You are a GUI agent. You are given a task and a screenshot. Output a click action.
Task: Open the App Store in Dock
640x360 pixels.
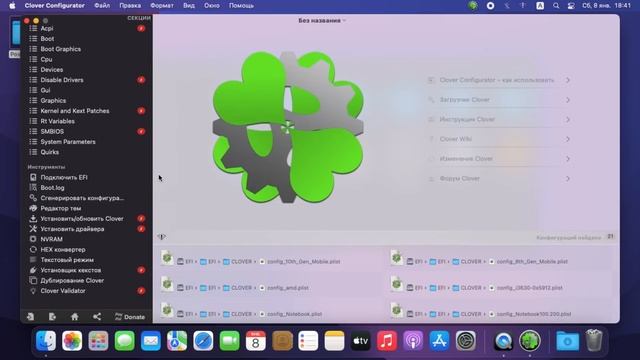[439, 340]
